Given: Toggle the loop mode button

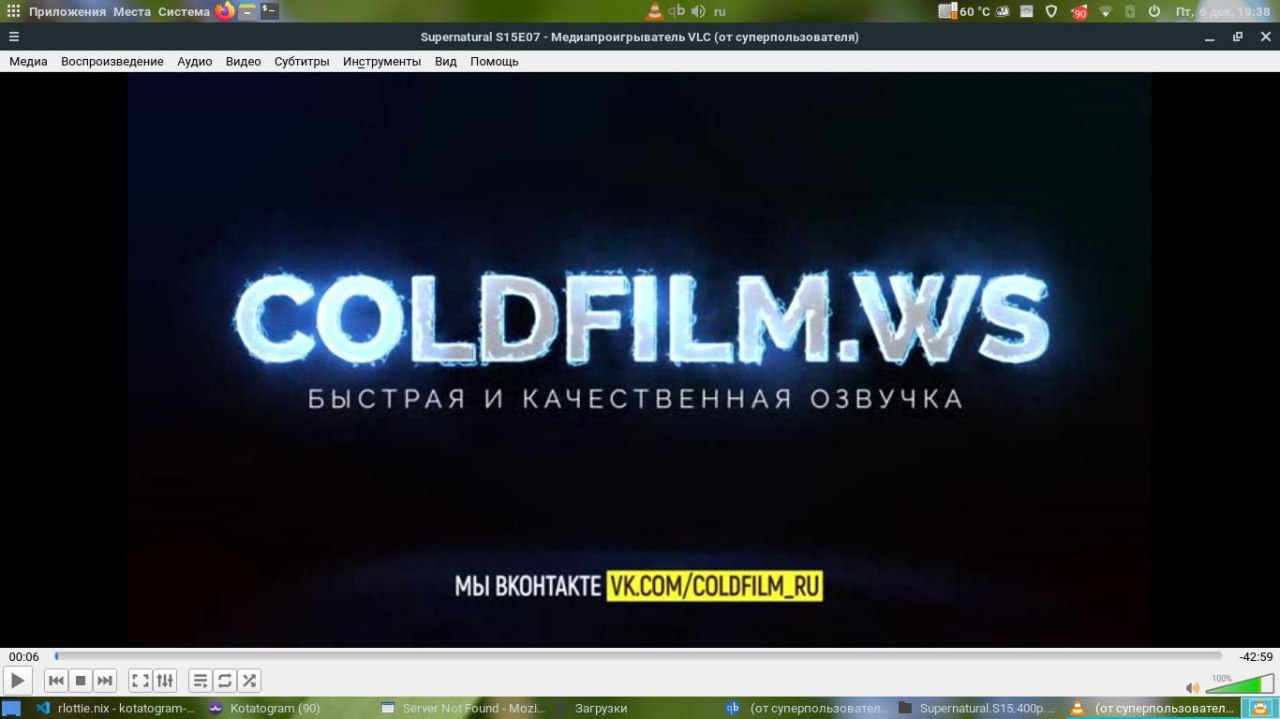Looking at the screenshot, I should (225, 681).
